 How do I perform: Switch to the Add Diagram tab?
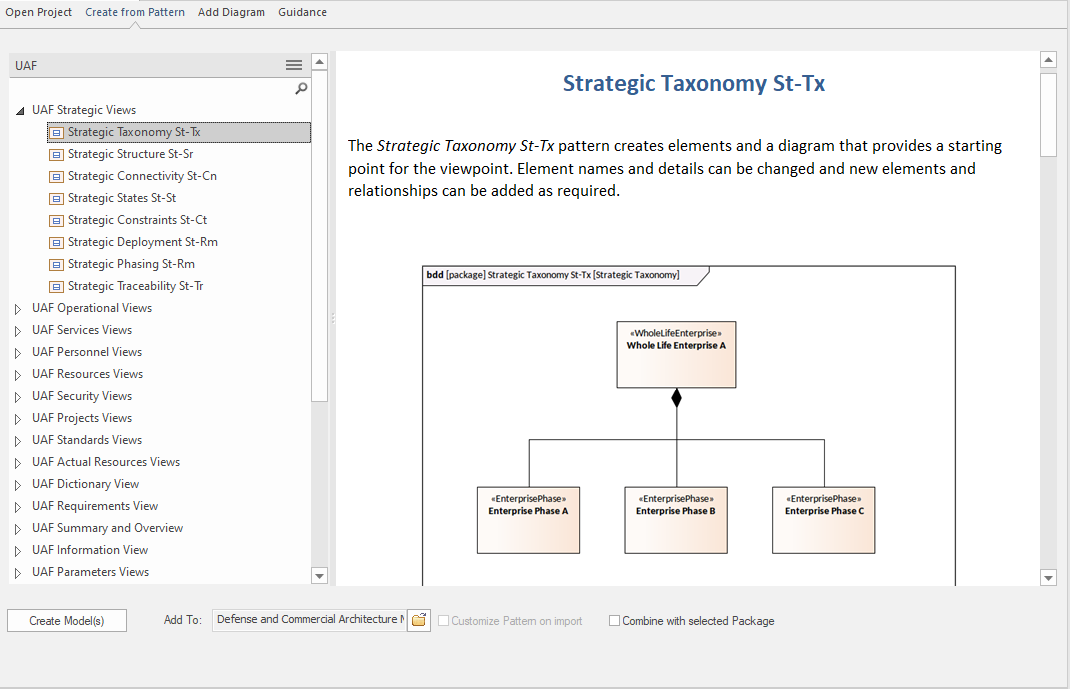click(231, 12)
